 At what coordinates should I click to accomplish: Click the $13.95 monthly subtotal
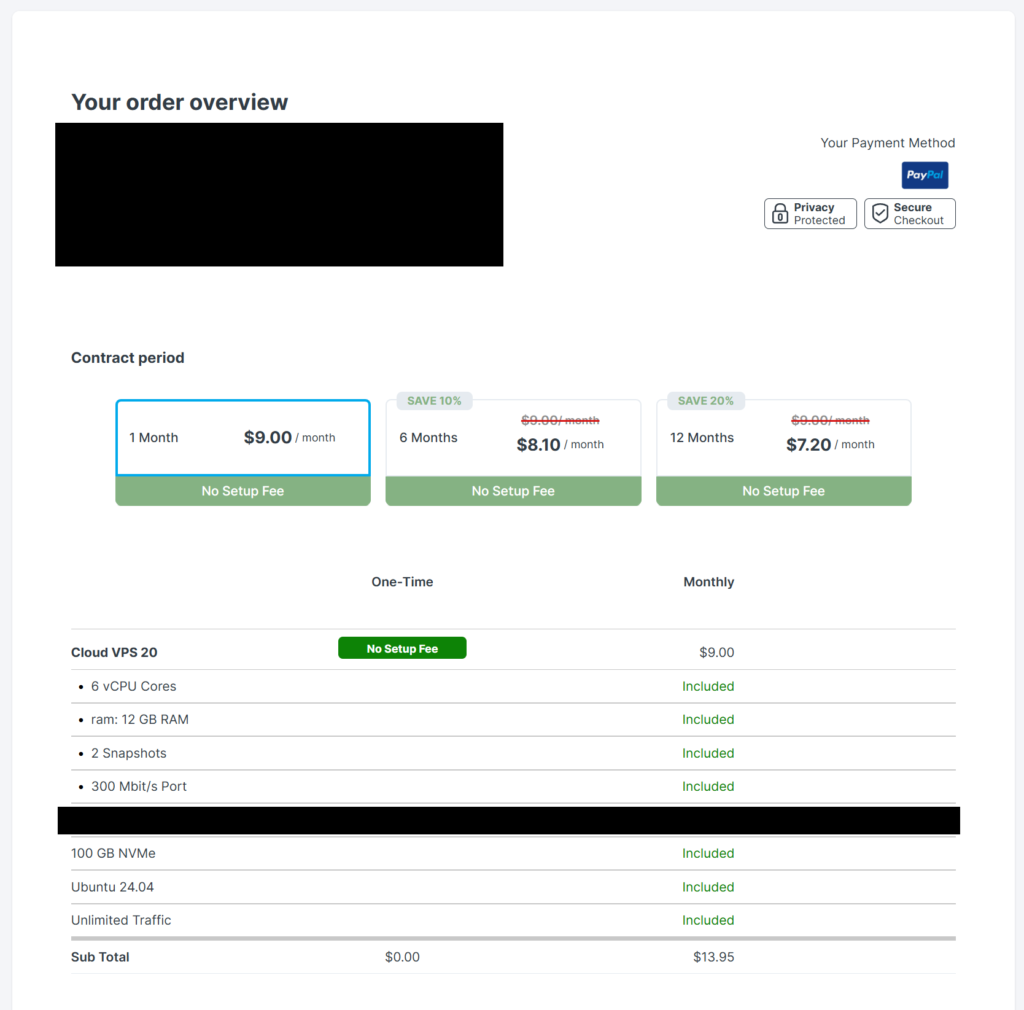(714, 956)
